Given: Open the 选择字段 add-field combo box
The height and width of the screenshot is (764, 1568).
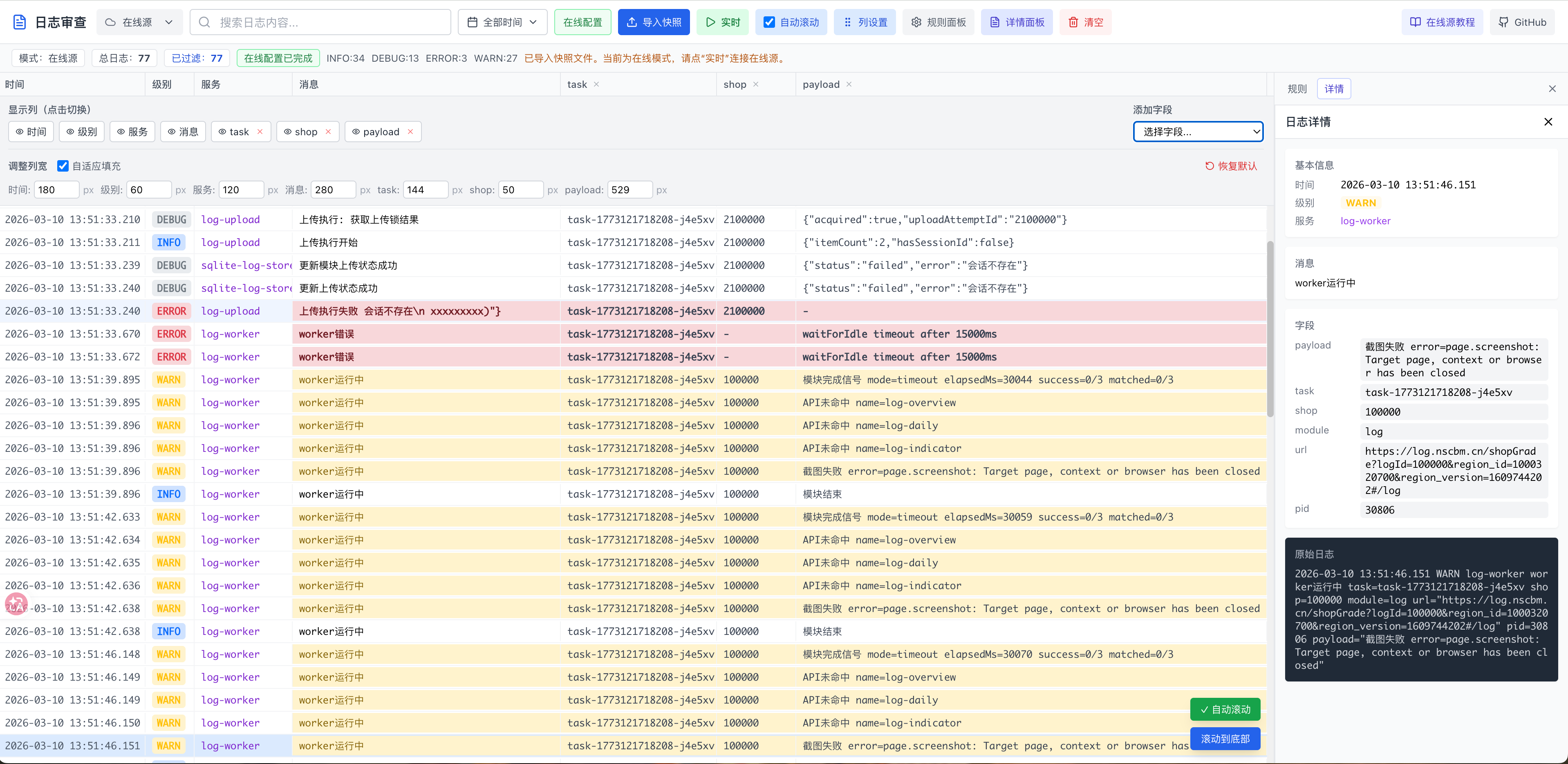Looking at the screenshot, I should tap(1197, 132).
